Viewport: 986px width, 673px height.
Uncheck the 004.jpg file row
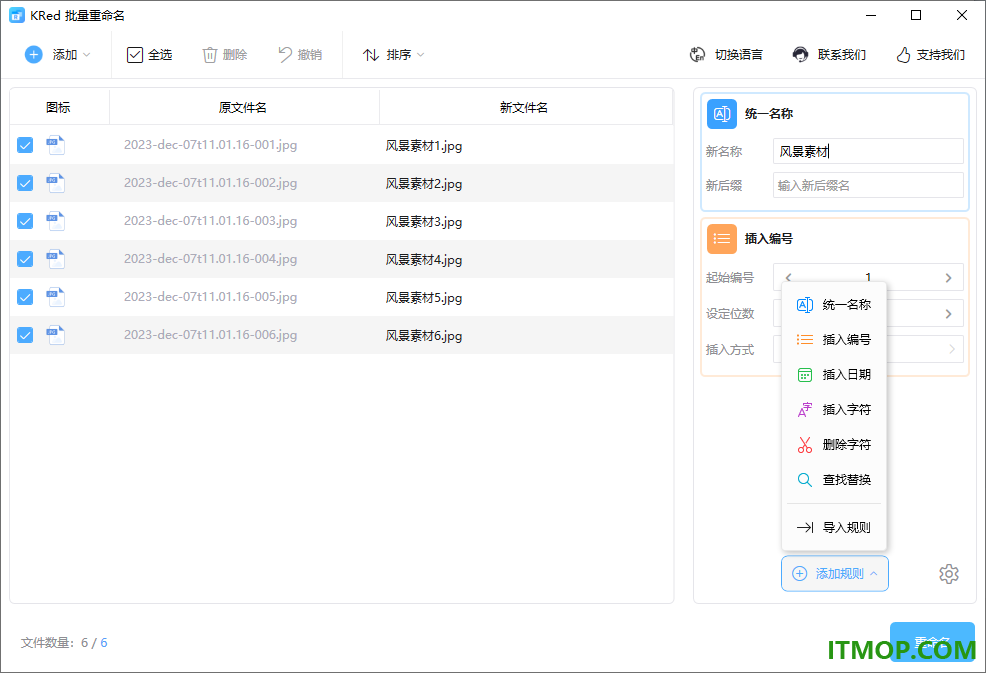[25, 259]
